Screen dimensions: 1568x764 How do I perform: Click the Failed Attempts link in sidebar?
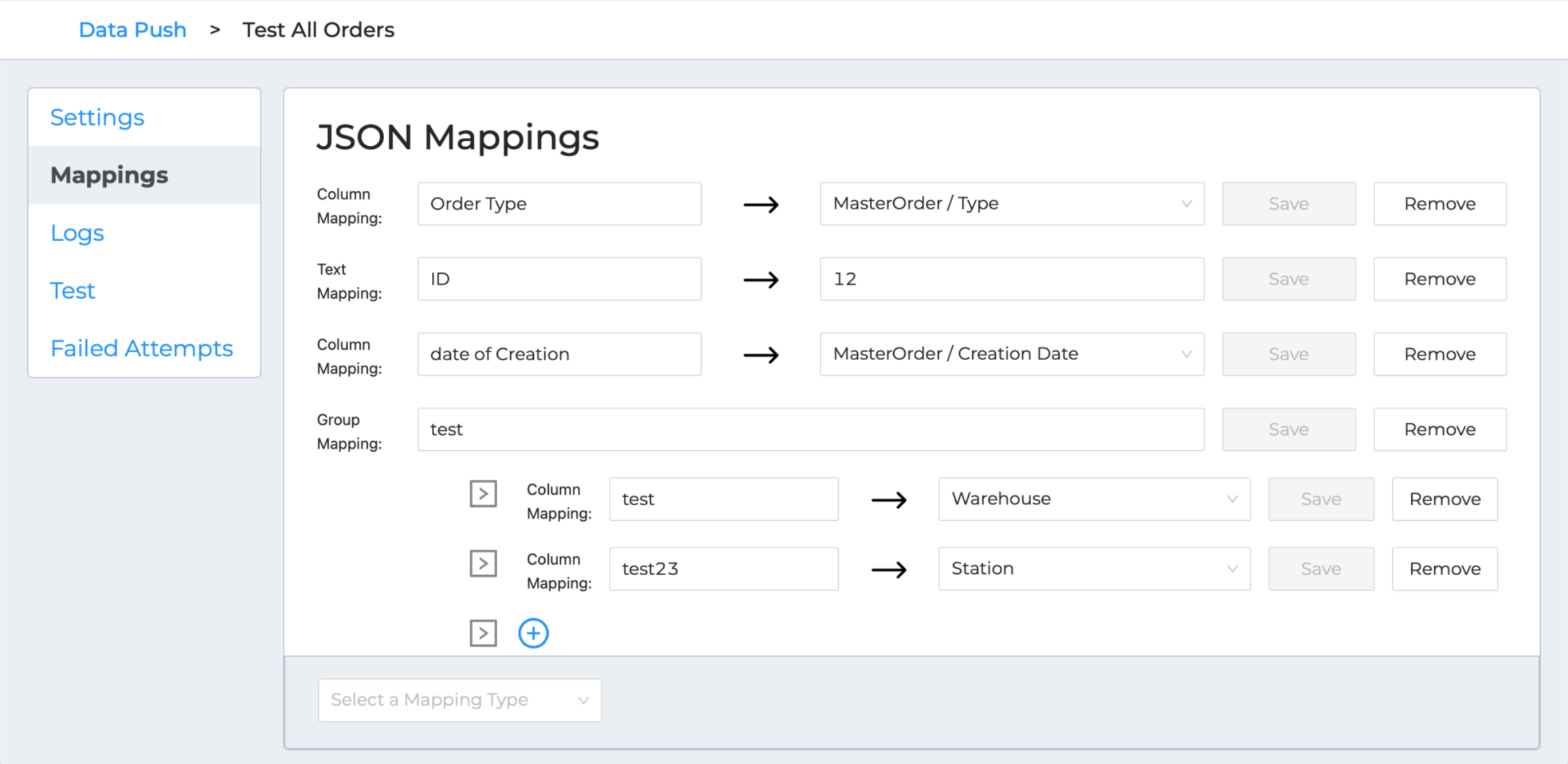click(142, 349)
